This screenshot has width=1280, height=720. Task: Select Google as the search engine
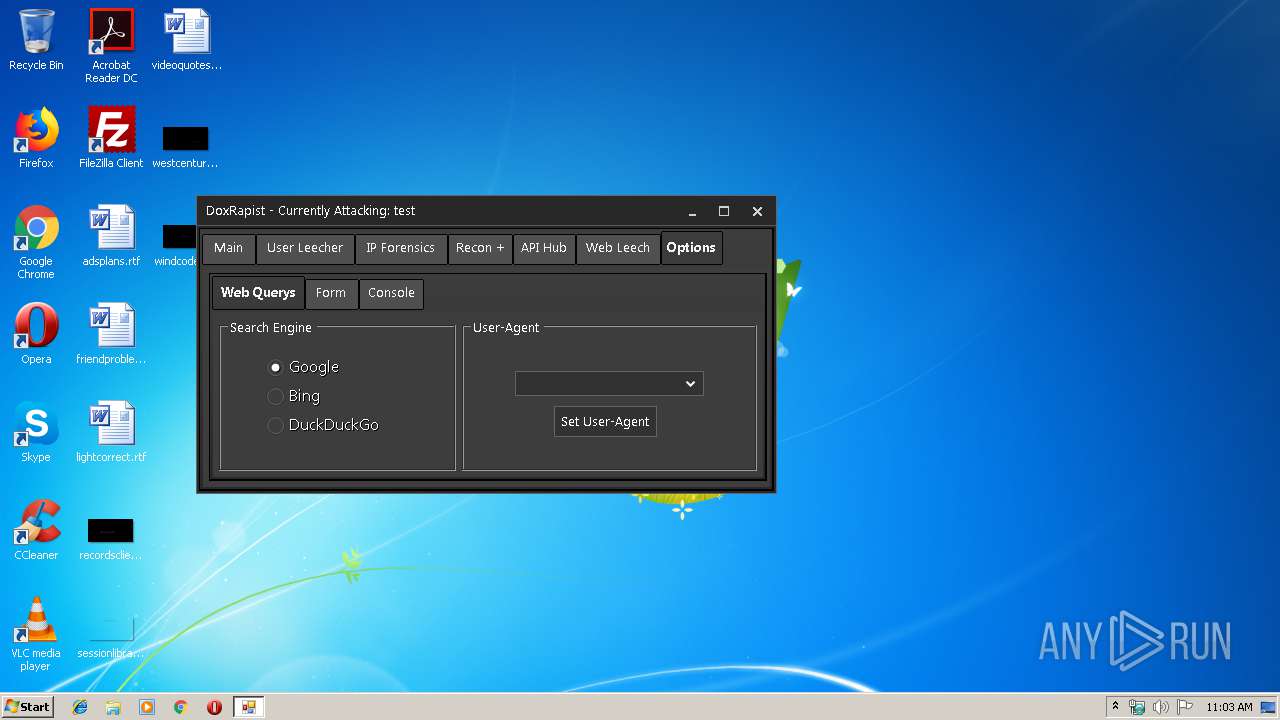point(304,367)
